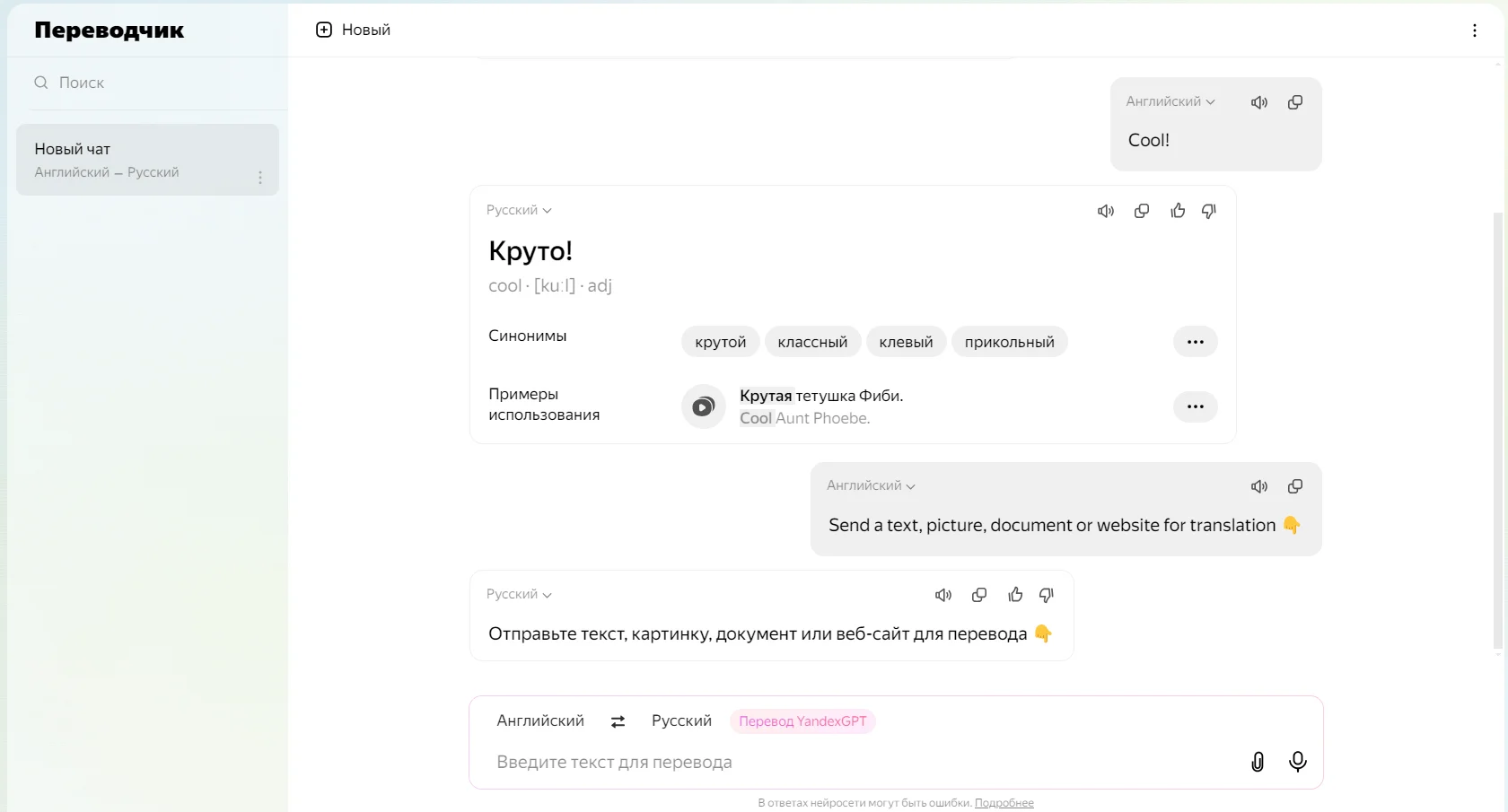Image resolution: width=1508 pixels, height=812 pixels.
Task: Start voice input with the microphone
Action: click(x=1298, y=762)
